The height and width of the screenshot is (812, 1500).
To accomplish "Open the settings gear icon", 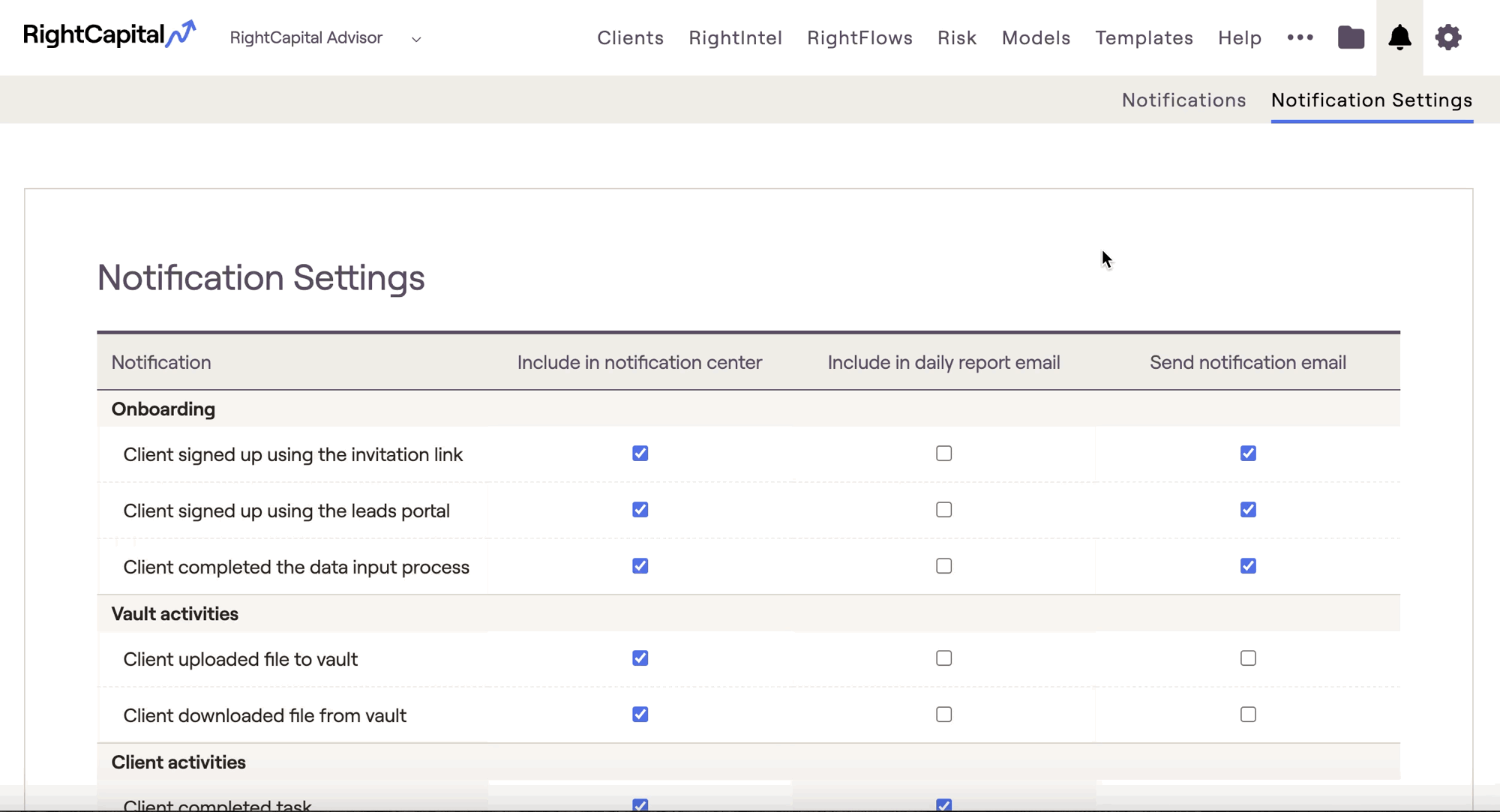I will coord(1448,37).
